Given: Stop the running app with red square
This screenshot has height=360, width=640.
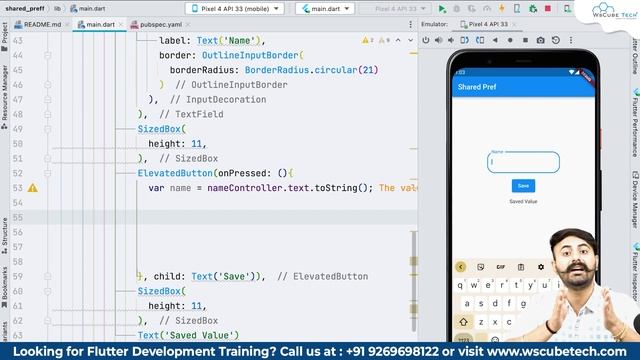Looking at the screenshot, I should (x=548, y=9).
